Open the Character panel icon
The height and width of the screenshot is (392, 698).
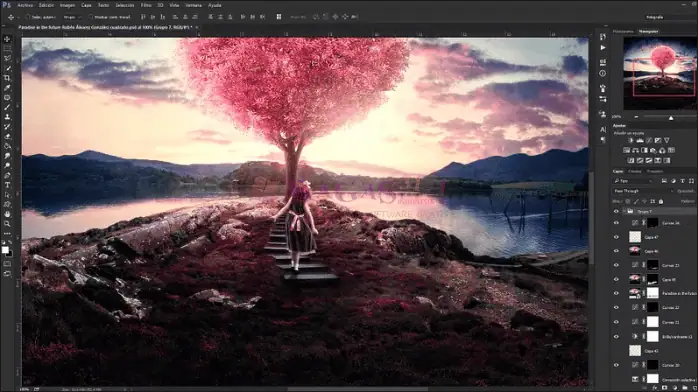tap(603, 129)
